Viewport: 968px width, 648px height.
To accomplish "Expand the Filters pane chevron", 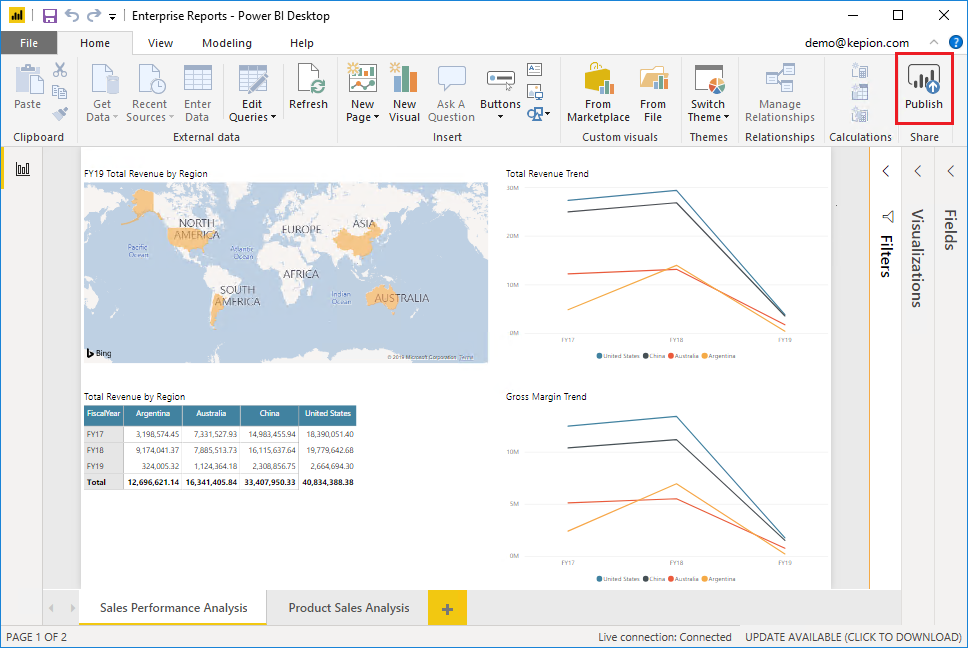I will point(886,172).
